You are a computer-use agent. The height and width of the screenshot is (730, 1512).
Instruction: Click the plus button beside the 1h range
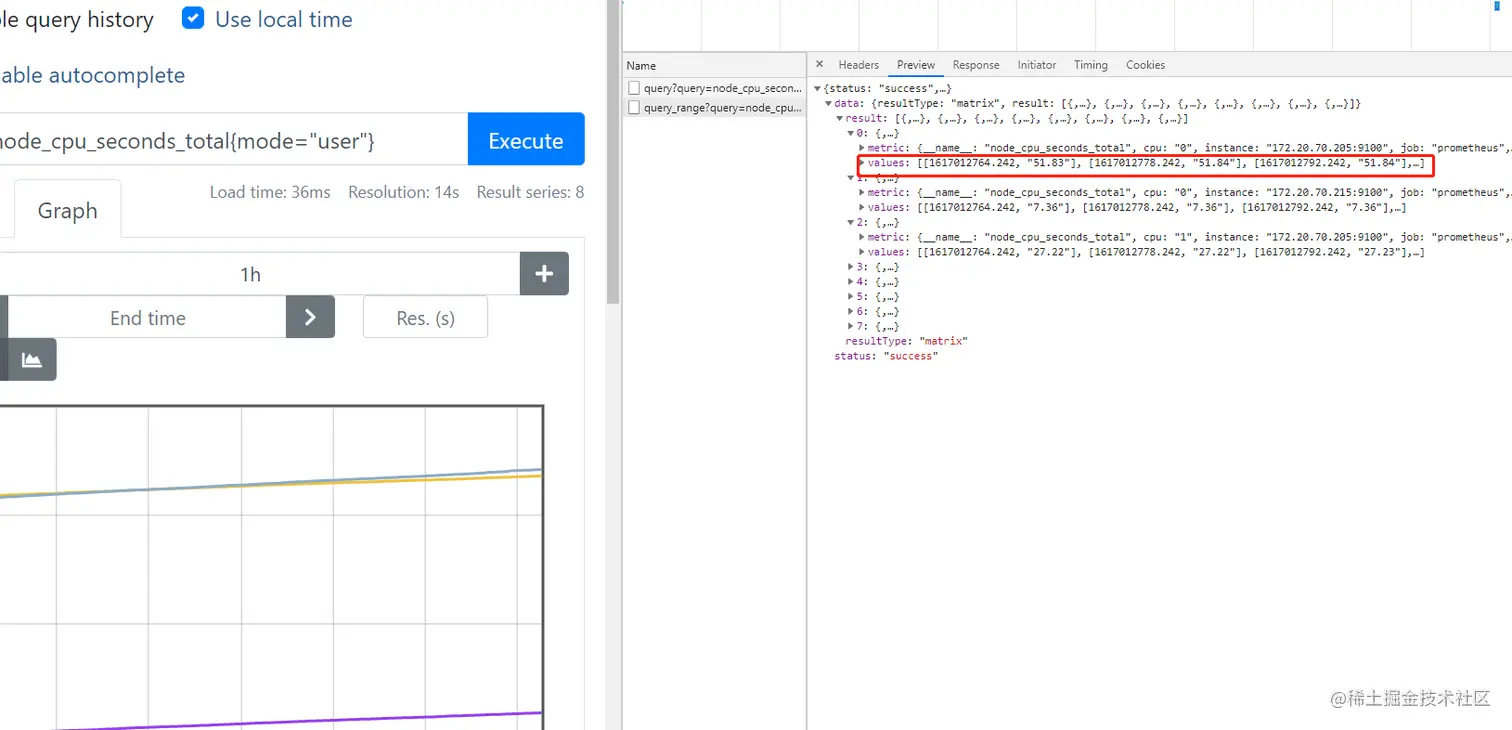point(544,274)
